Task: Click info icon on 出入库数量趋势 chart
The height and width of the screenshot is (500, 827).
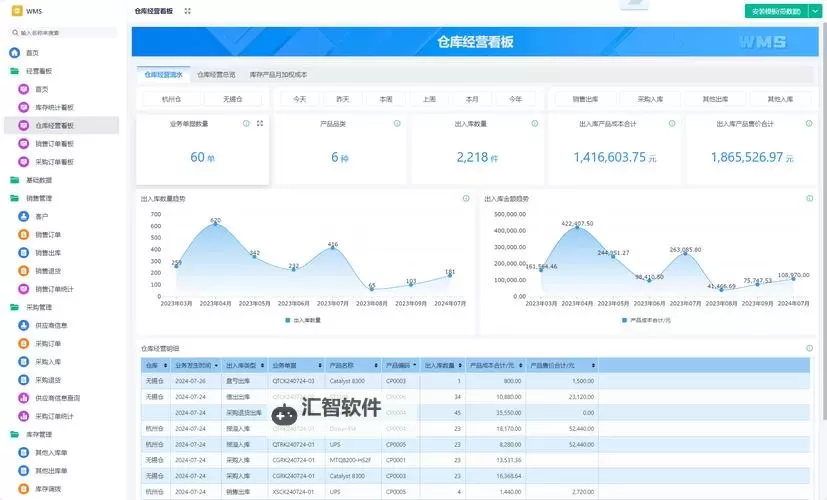Action: 466,198
